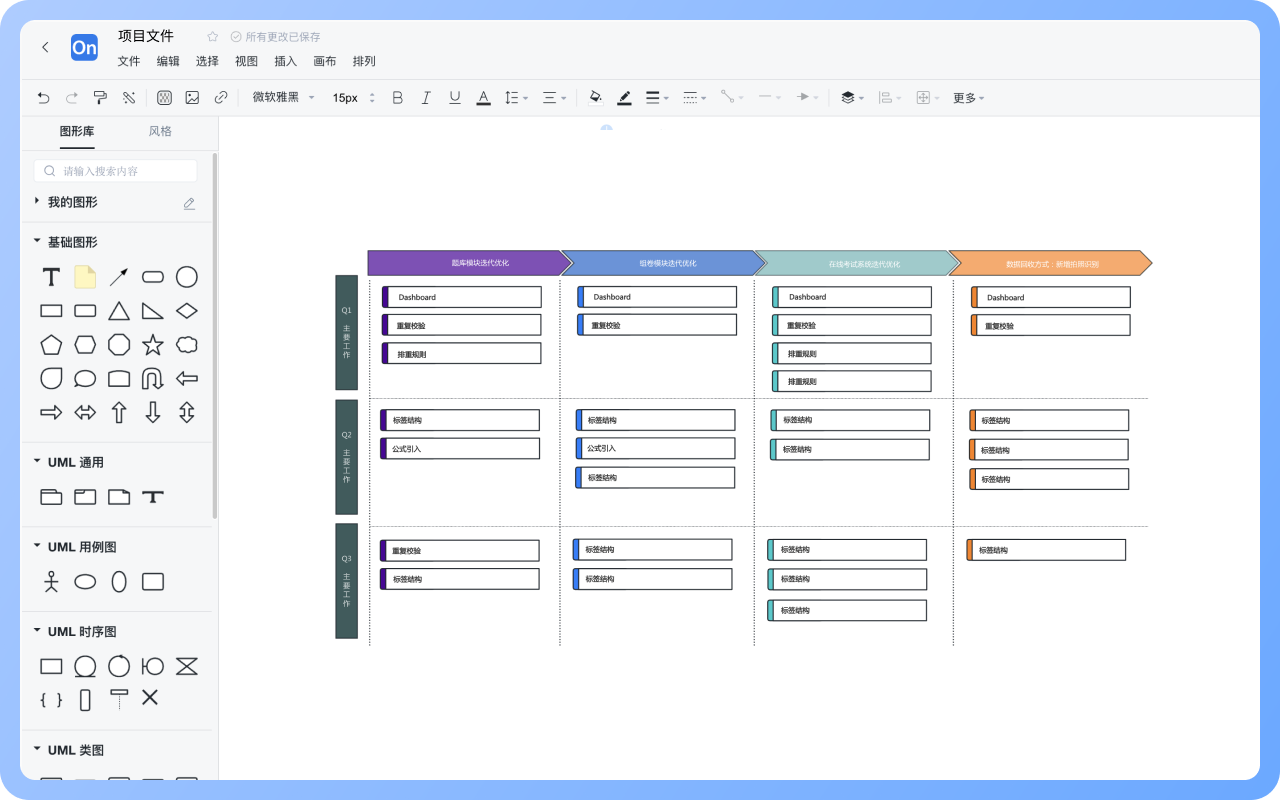Open the fill color bucket picker
The height and width of the screenshot is (800, 1280).
coord(596,98)
